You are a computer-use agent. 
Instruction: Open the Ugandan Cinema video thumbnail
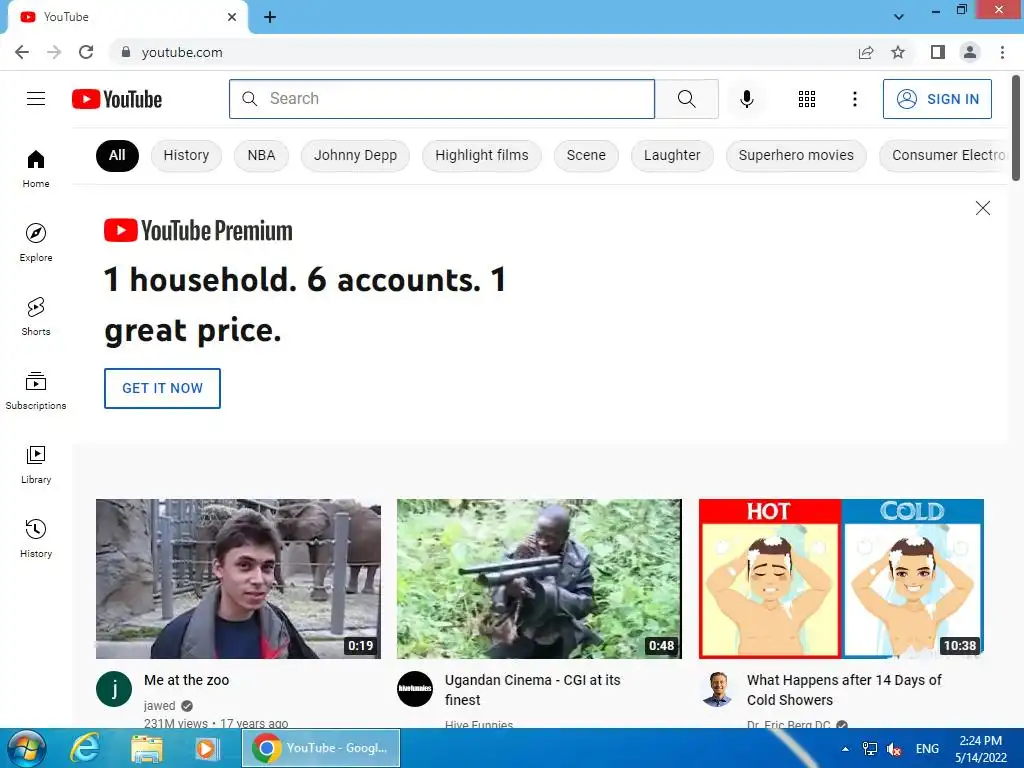tap(539, 579)
